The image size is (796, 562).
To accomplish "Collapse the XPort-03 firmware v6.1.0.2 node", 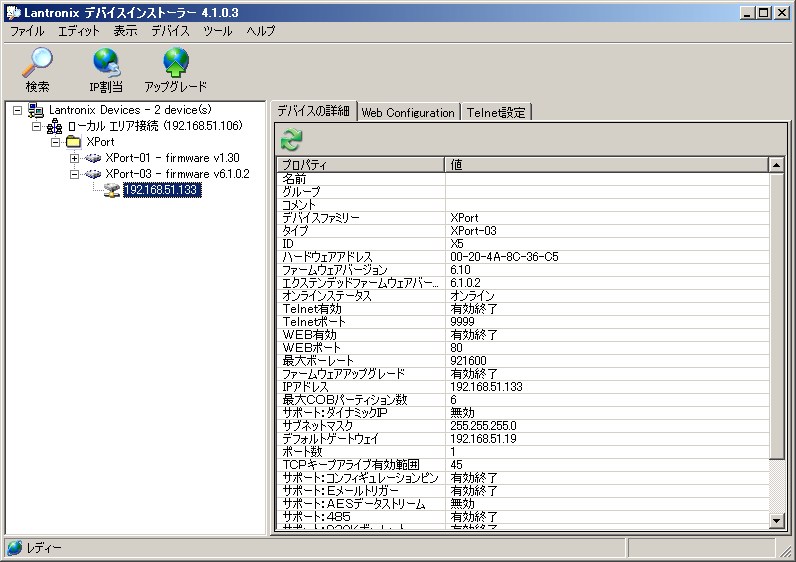I will [74, 174].
